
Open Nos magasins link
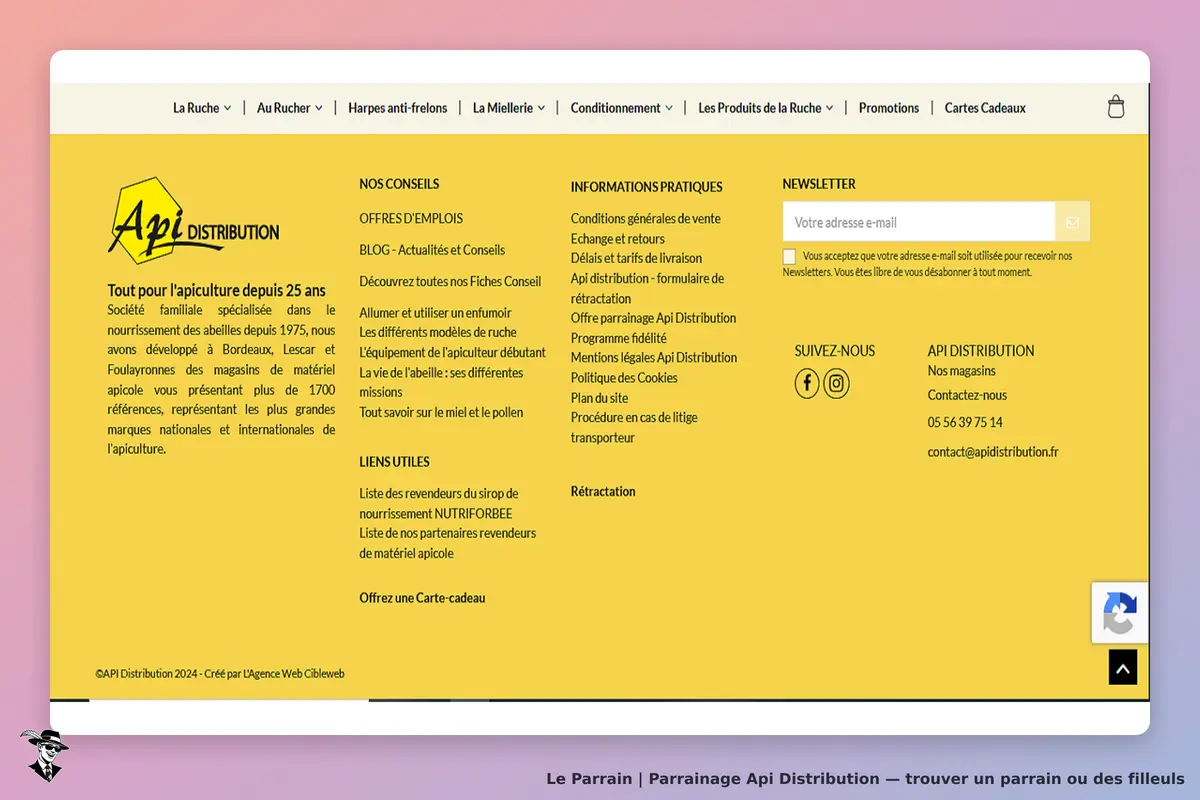962,371
